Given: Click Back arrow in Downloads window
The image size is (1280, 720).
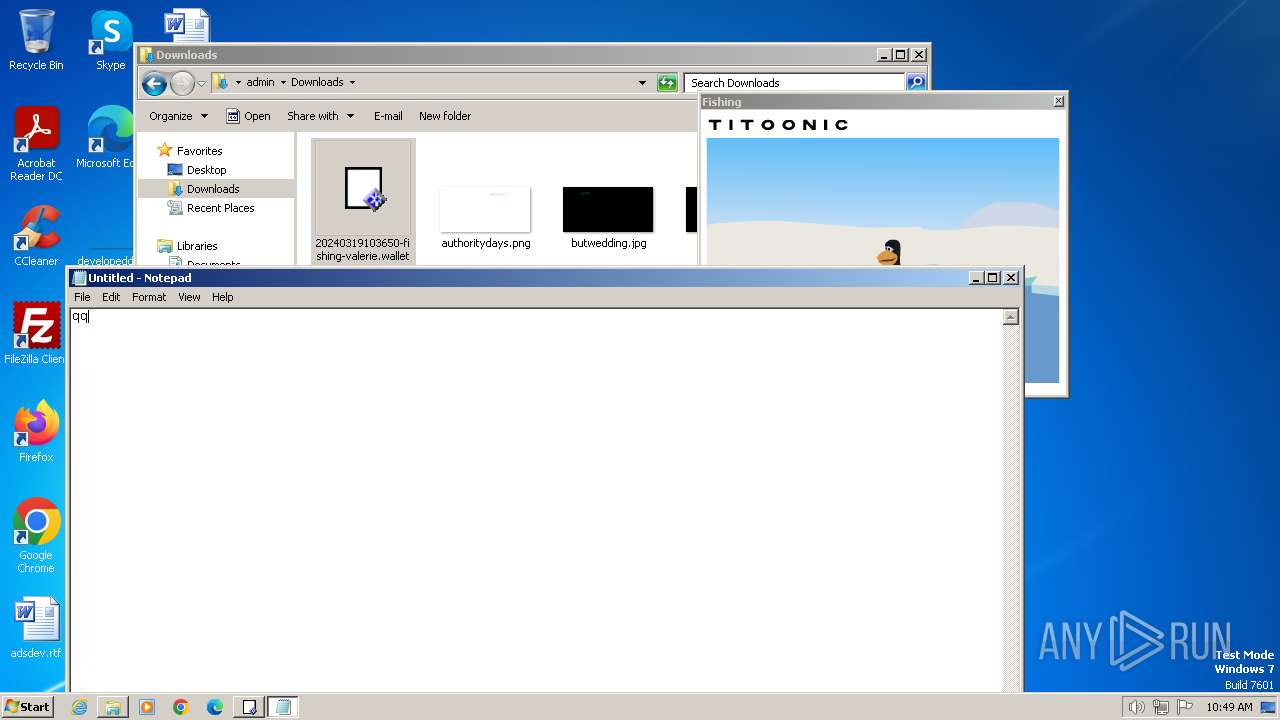Looking at the screenshot, I should [154, 83].
